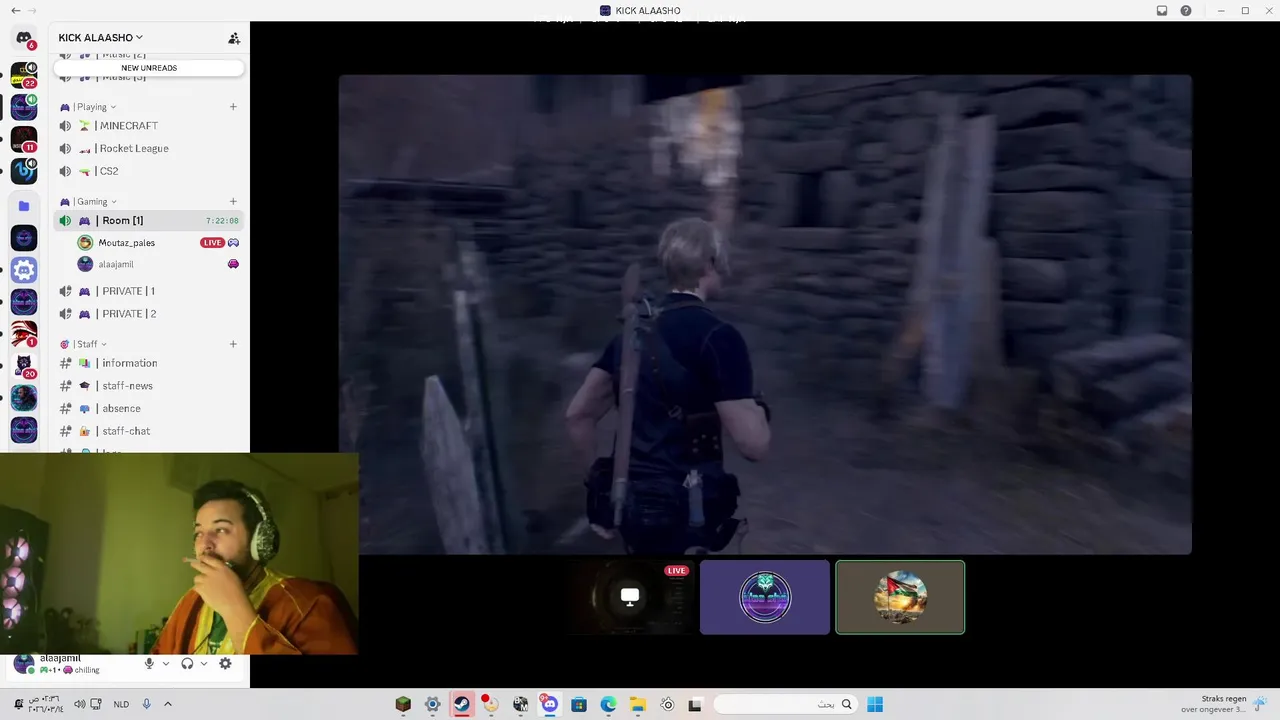The height and width of the screenshot is (720, 1280).
Task: Click the taskbar microphone icon
Action: (x=146, y=704)
